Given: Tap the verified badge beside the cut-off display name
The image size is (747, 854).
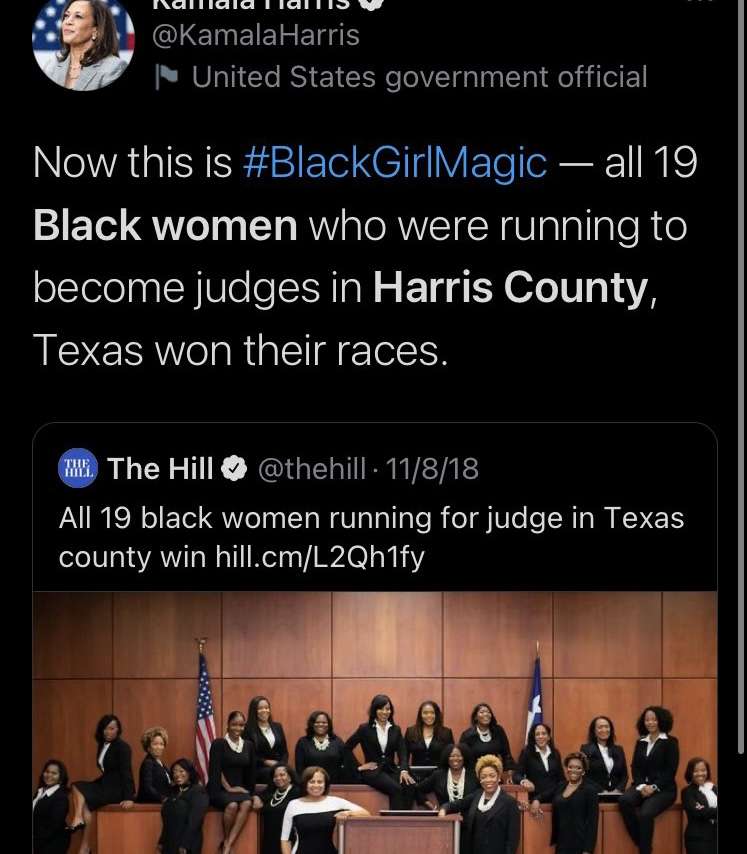Looking at the screenshot, I should tap(371, 4).
